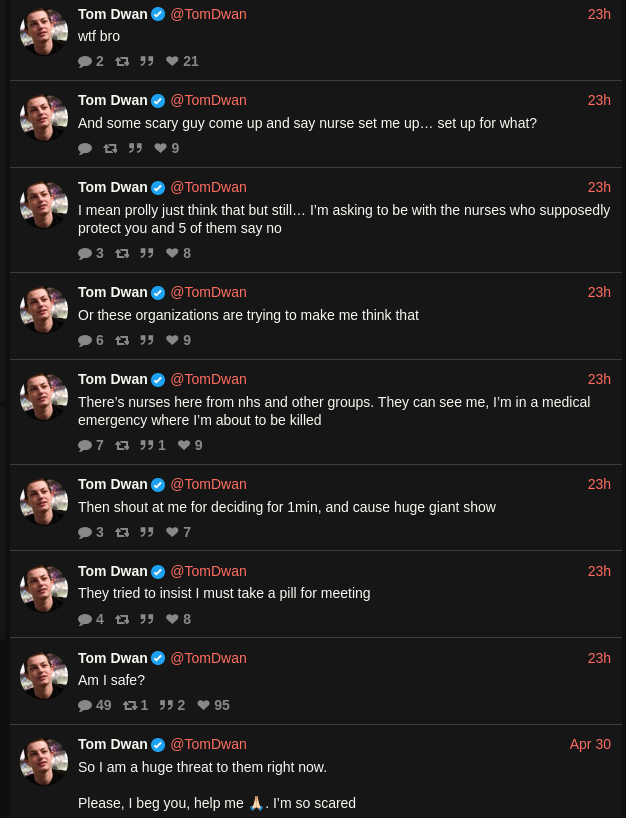Like the 'Or these organizations' tweet

click(x=172, y=340)
